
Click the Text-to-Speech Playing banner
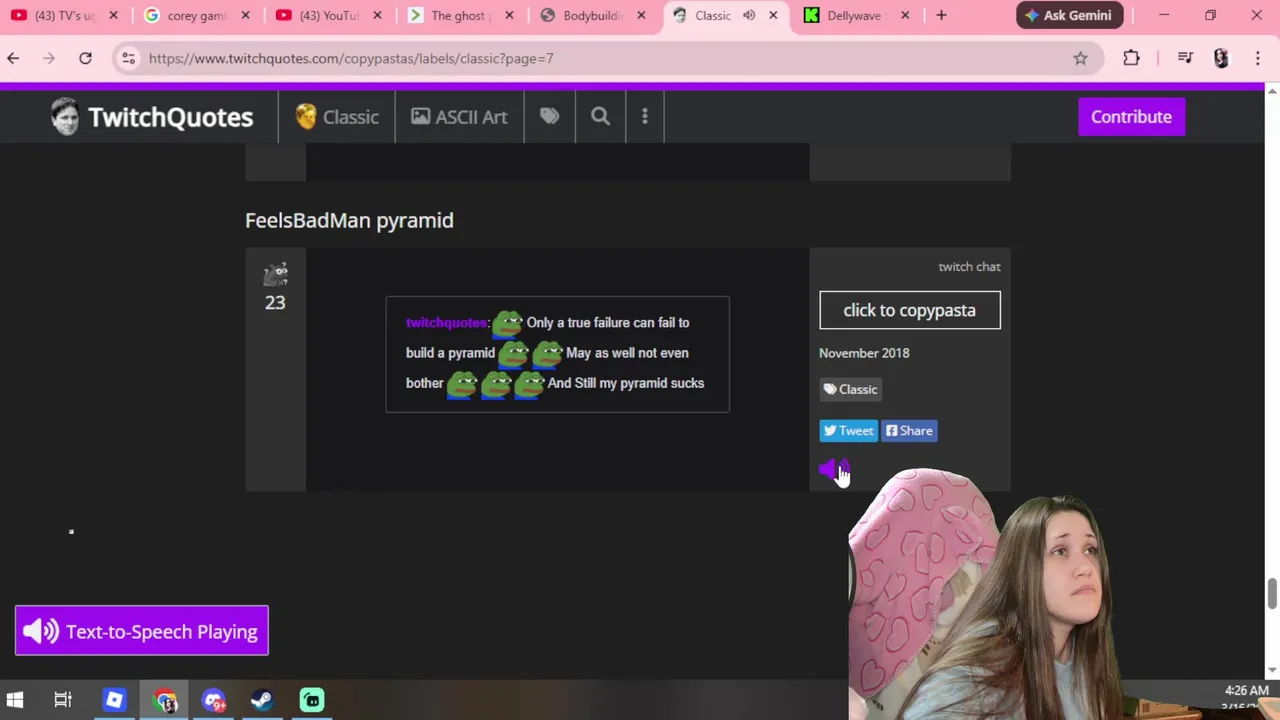tap(142, 631)
